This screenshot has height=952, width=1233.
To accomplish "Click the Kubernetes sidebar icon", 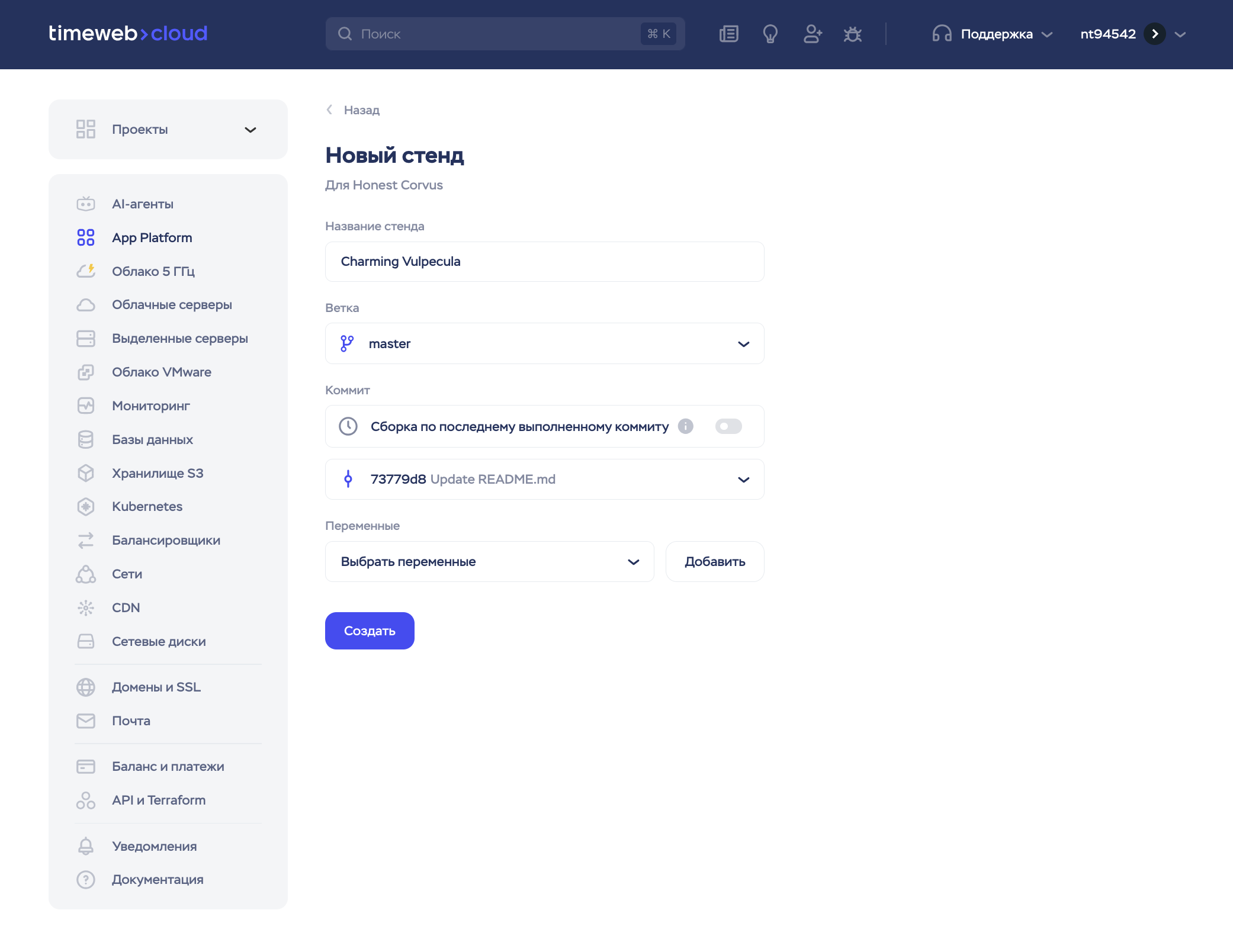I will point(86,507).
